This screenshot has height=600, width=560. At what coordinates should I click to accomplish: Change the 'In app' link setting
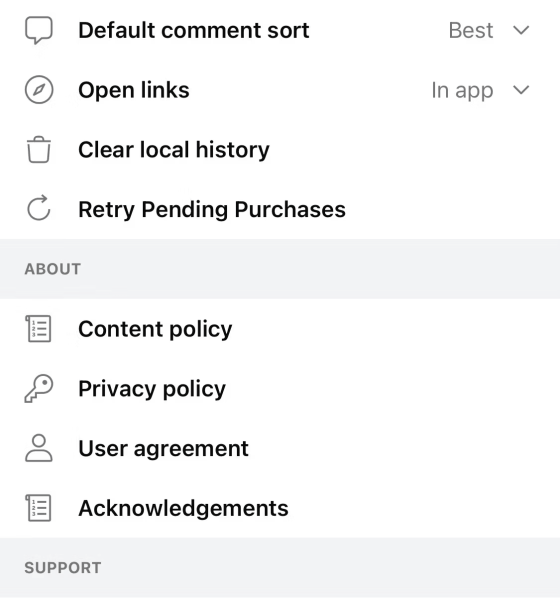click(x=462, y=91)
